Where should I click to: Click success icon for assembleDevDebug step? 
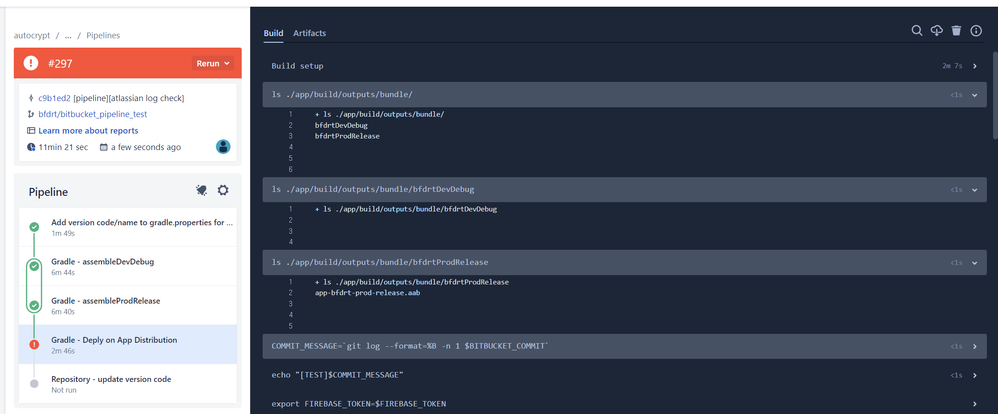point(34,266)
